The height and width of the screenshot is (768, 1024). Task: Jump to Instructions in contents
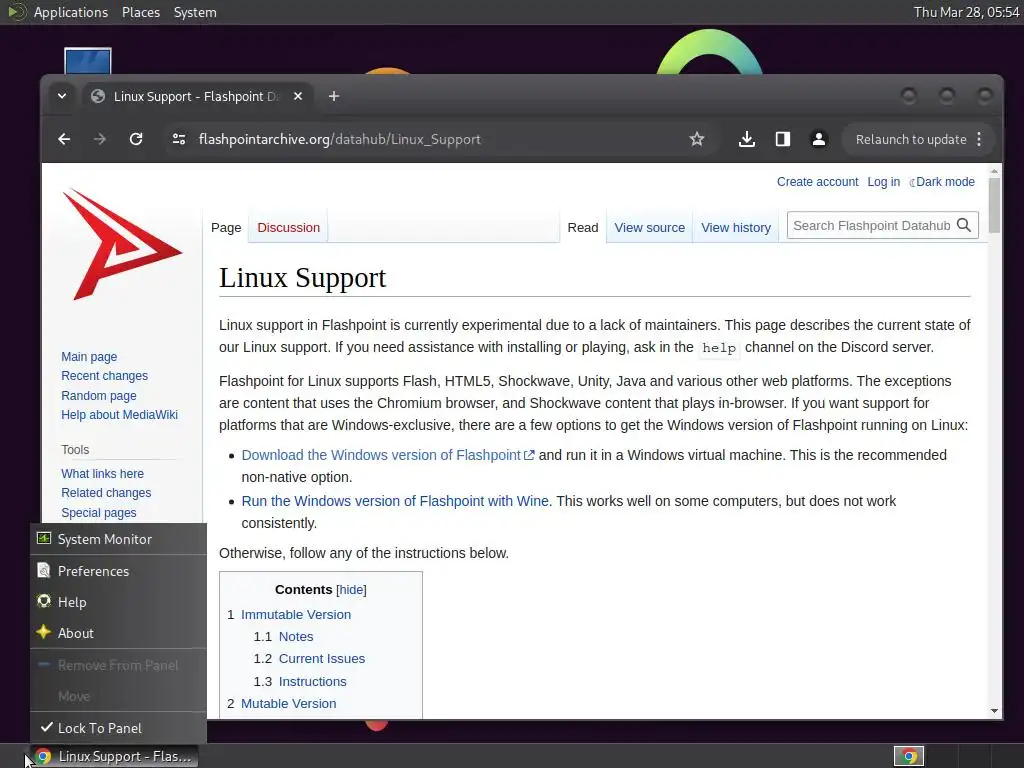pos(313,682)
